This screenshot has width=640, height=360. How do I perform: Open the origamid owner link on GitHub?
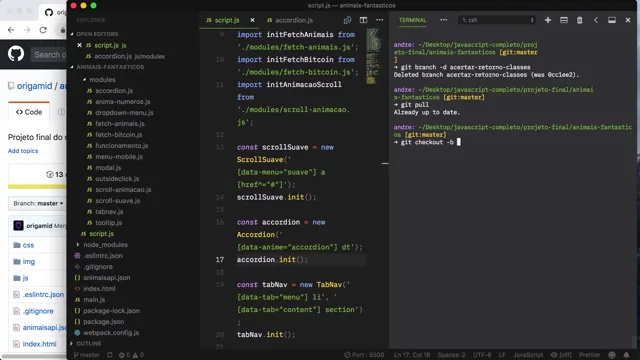[34, 86]
